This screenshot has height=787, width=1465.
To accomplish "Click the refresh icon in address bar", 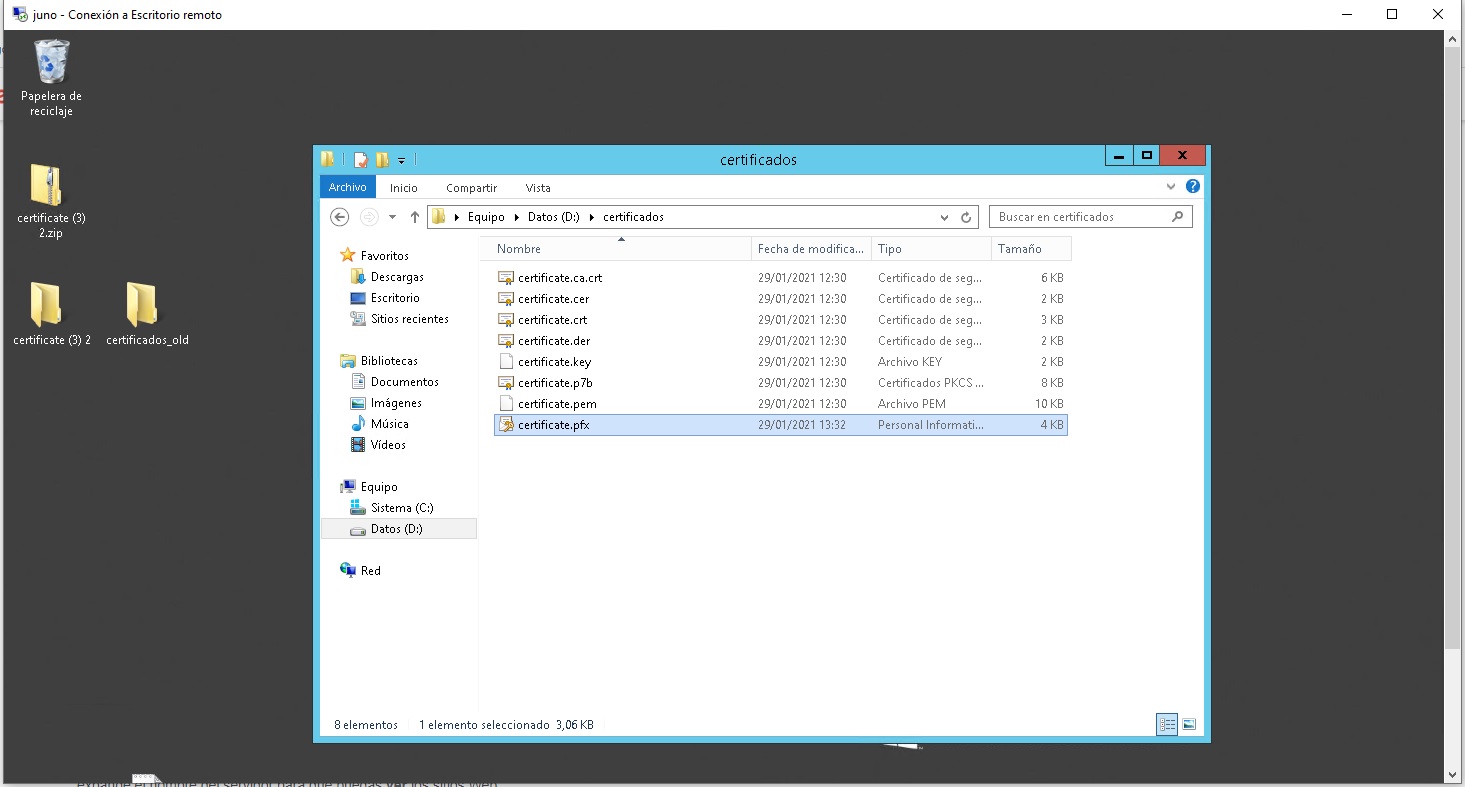I will point(966,217).
